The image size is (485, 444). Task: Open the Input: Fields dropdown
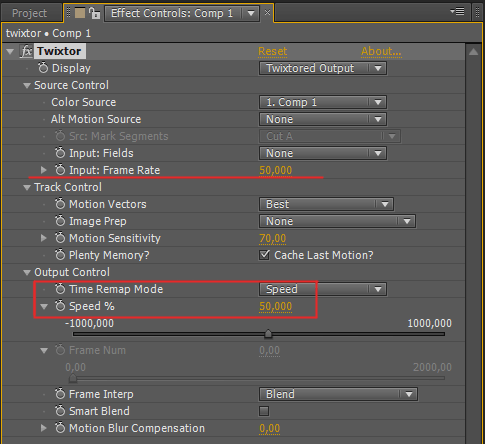(x=323, y=153)
